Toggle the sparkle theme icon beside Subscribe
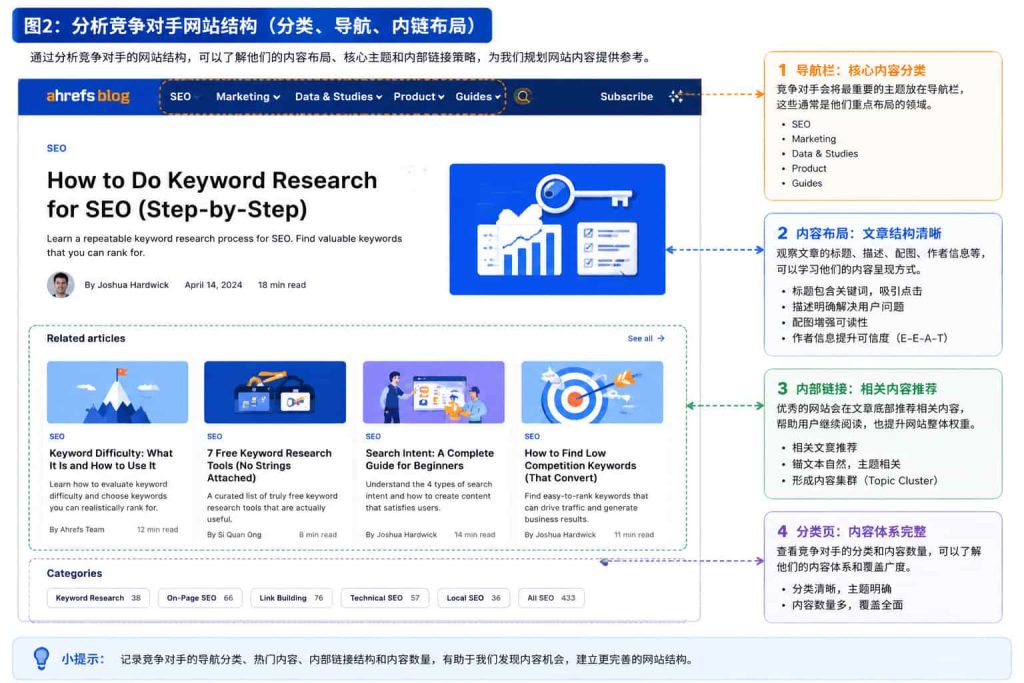The width and height of the screenshot is (1024, 683). coord(676,97)
